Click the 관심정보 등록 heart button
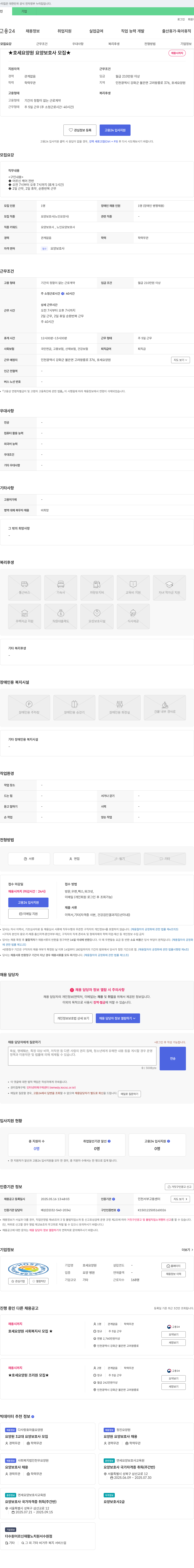This screenshot has width=194, height=1568. pos(80,130)
